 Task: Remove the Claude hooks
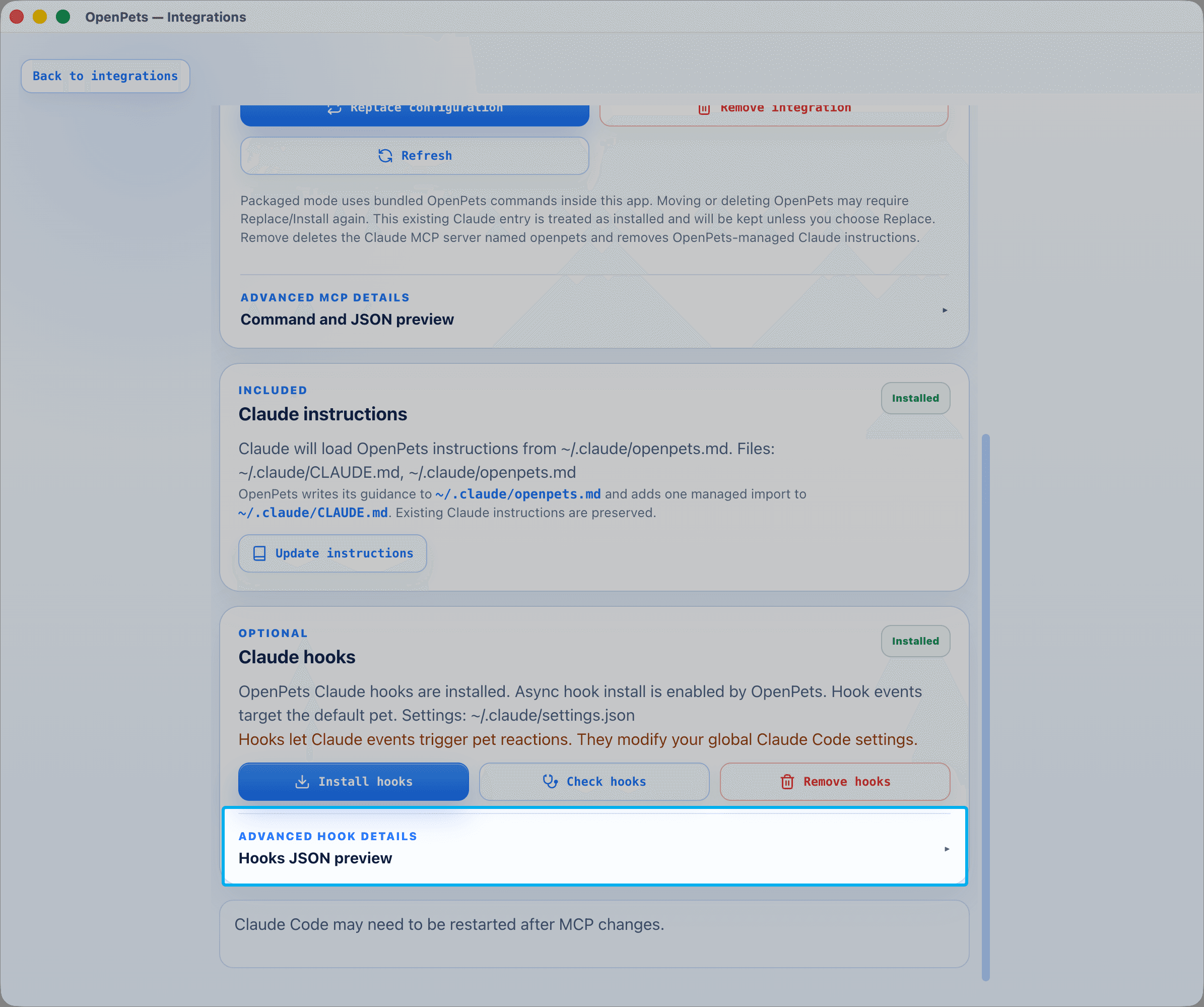pos(835,782)
